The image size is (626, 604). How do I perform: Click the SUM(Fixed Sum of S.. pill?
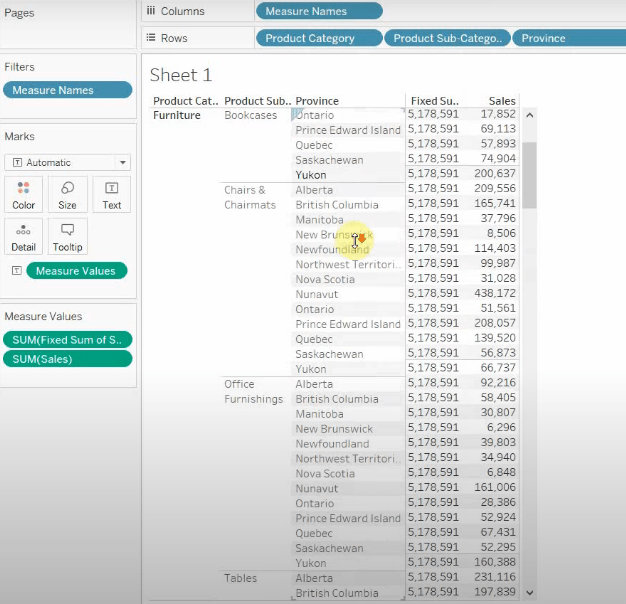(x=67, y=340)
